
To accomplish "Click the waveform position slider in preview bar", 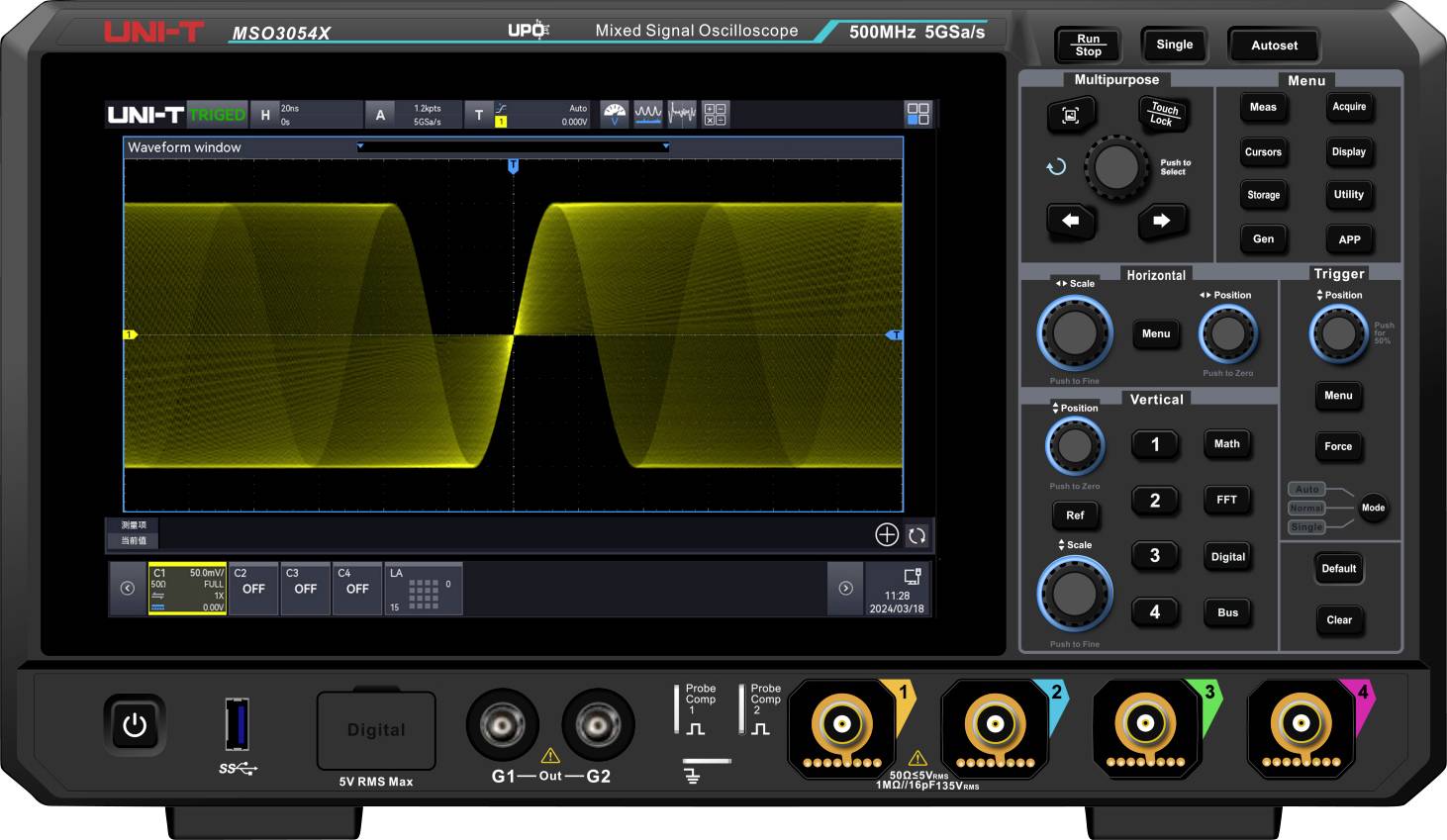I will tap(512, 146).
